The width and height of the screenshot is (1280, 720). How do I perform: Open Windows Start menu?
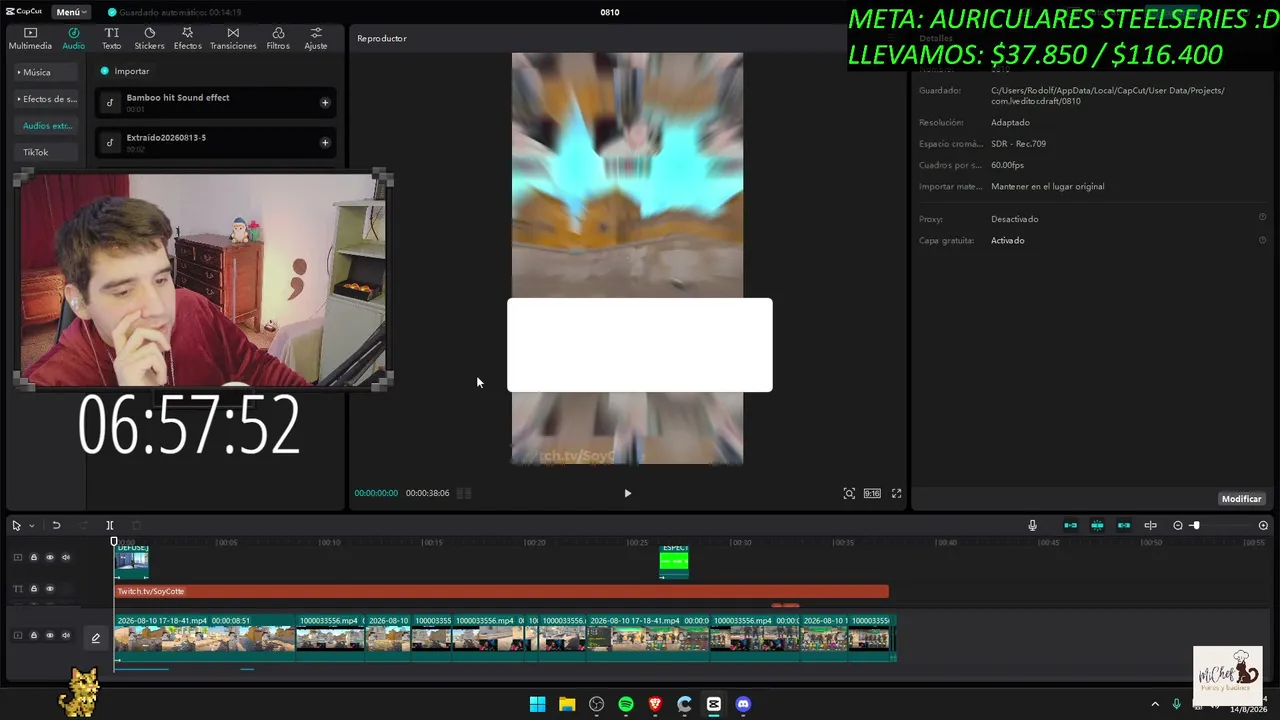point(538,704)
